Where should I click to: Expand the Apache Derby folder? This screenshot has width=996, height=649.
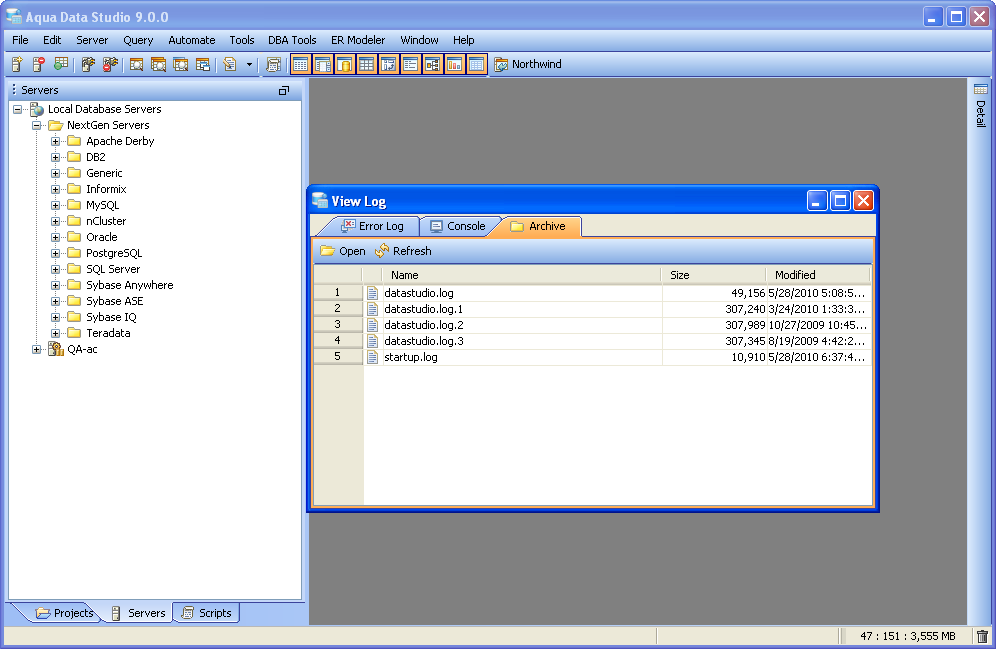(56, 141)
